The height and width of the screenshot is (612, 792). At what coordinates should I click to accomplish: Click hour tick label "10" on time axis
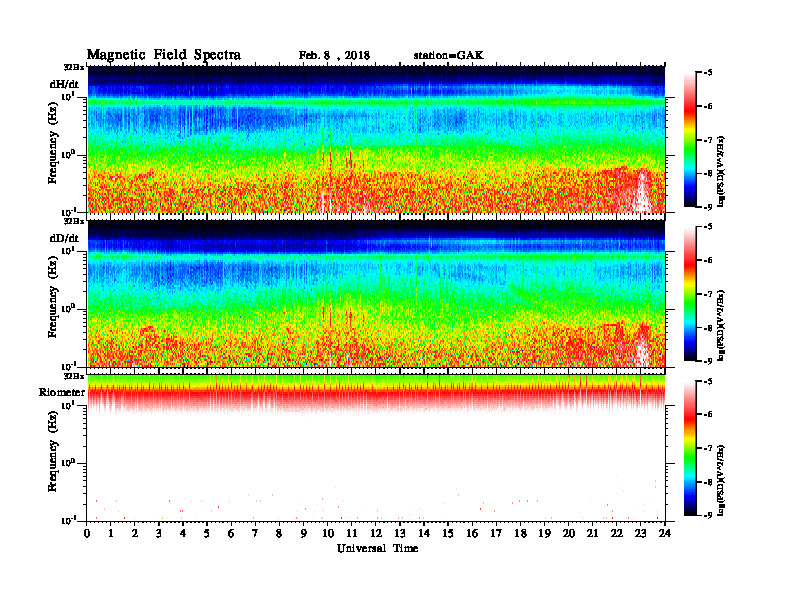pos(328,534)
